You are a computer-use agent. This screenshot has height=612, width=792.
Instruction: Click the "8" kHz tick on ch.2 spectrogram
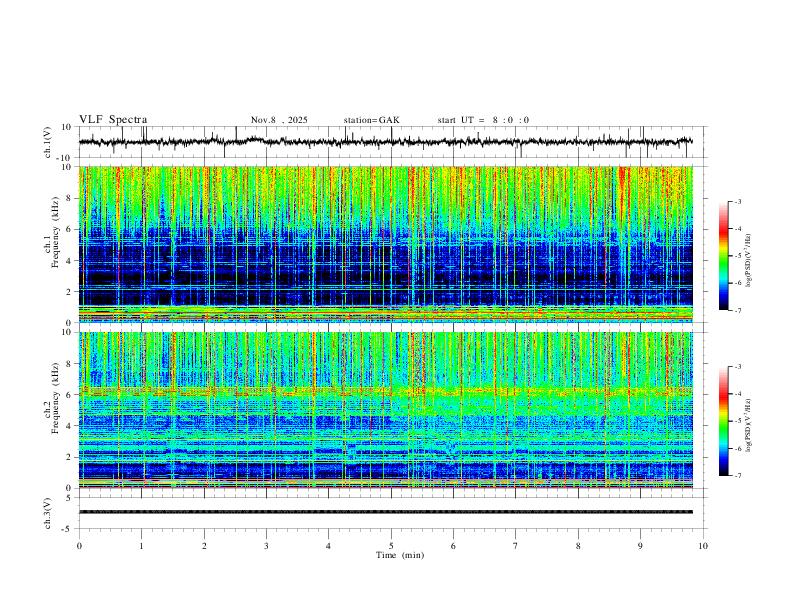click(x=70, y=364)
